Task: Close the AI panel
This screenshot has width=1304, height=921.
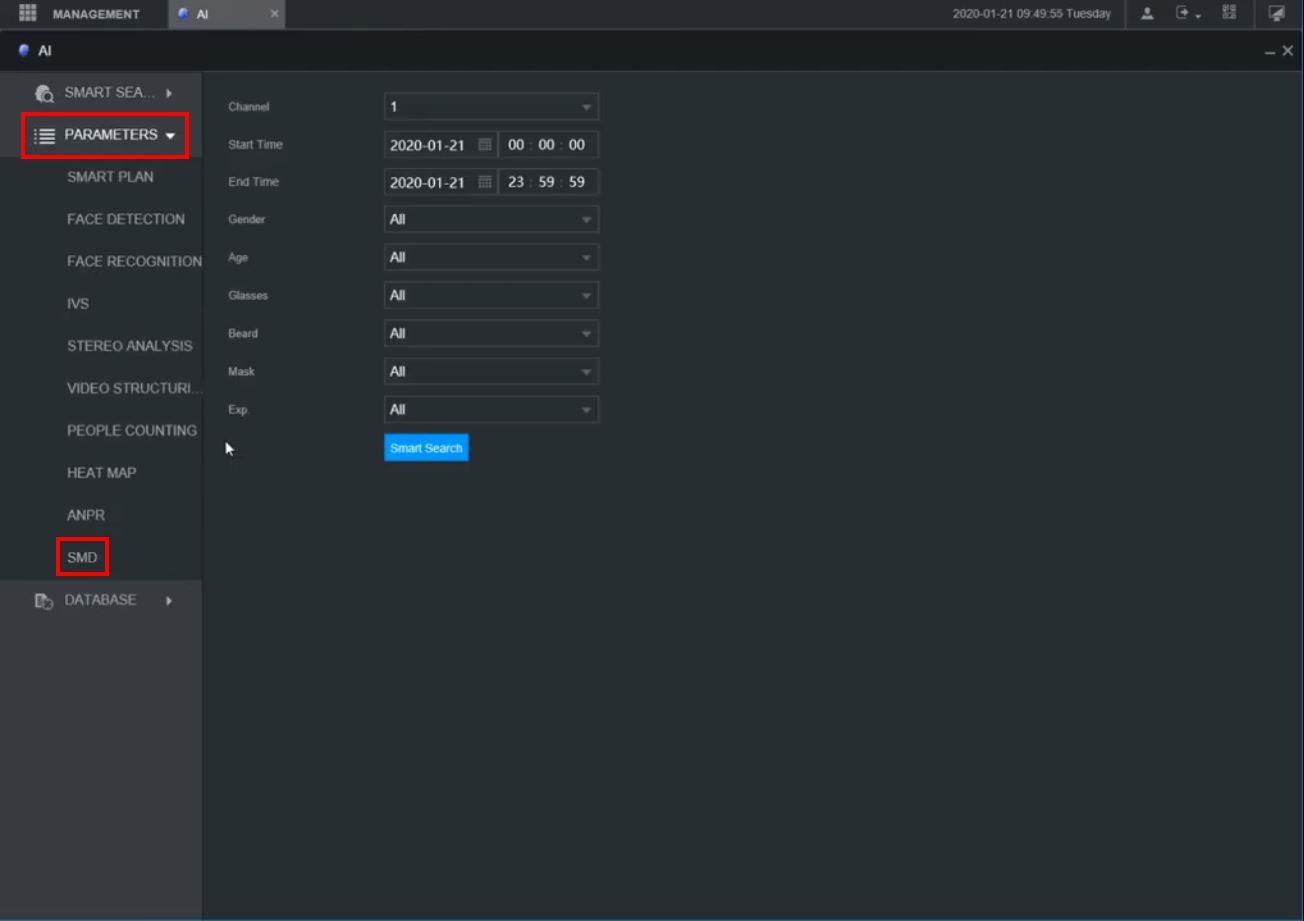Action: pyautogui.click(x=1288, y=51)
